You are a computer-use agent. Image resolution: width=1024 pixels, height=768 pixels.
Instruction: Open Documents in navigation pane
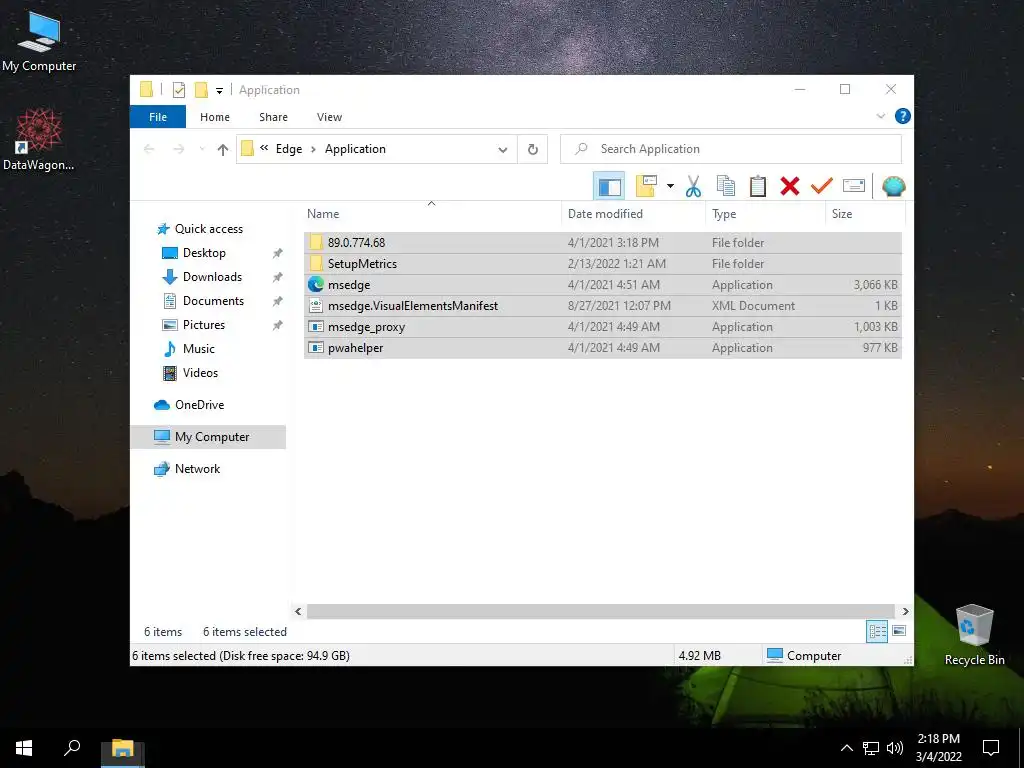(213, 301)
